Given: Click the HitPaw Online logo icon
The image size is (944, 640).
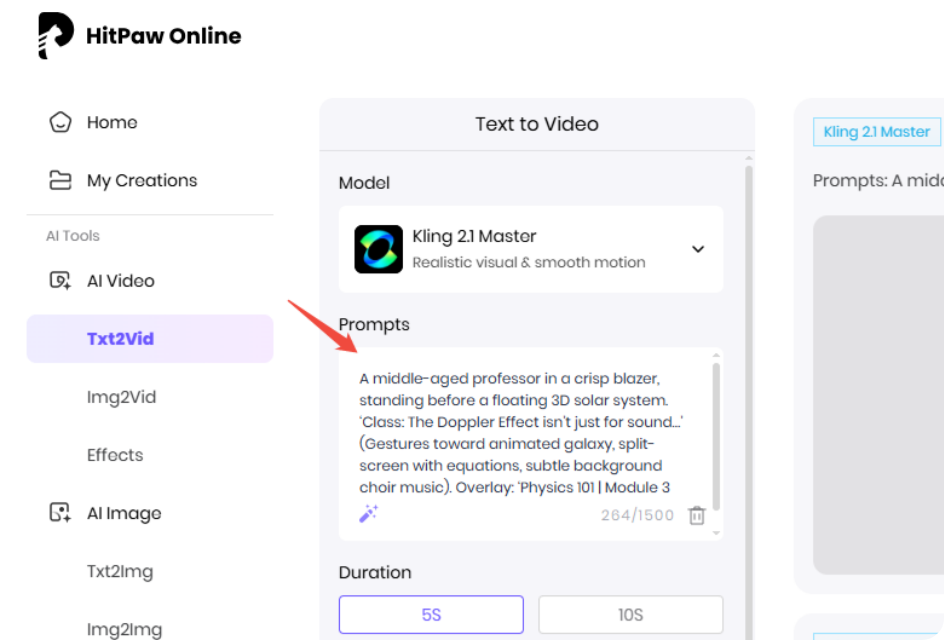Looking at the screenshot, I should (x=55, y=36).
